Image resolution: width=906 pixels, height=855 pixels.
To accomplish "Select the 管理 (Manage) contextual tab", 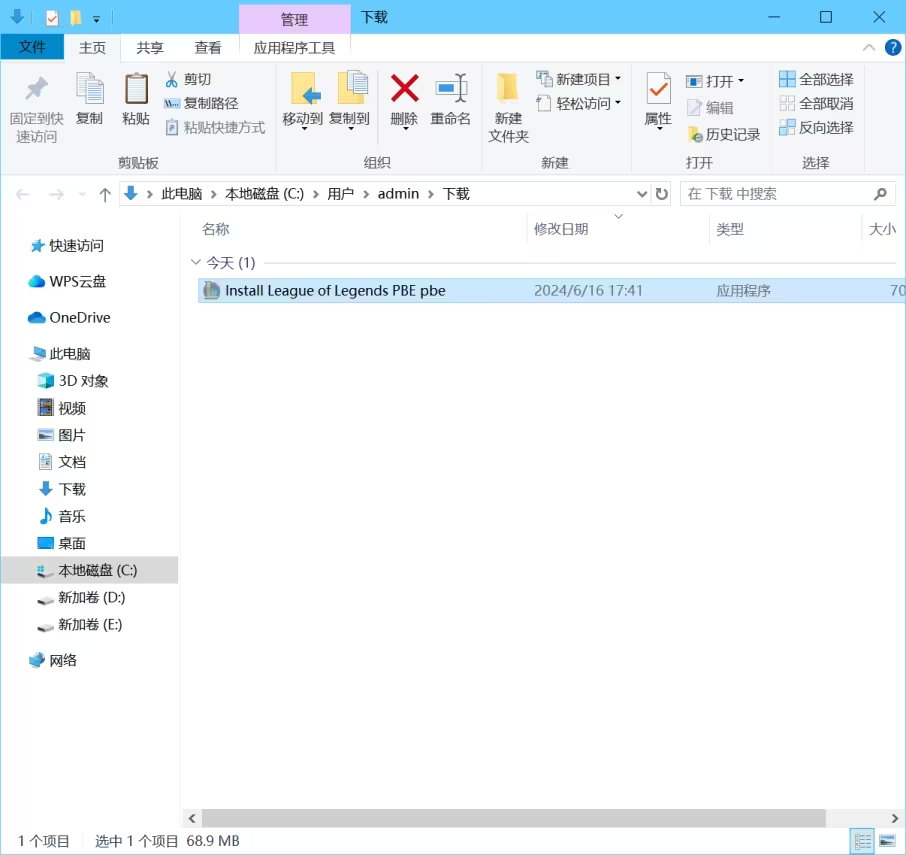I will pos(295,19).
